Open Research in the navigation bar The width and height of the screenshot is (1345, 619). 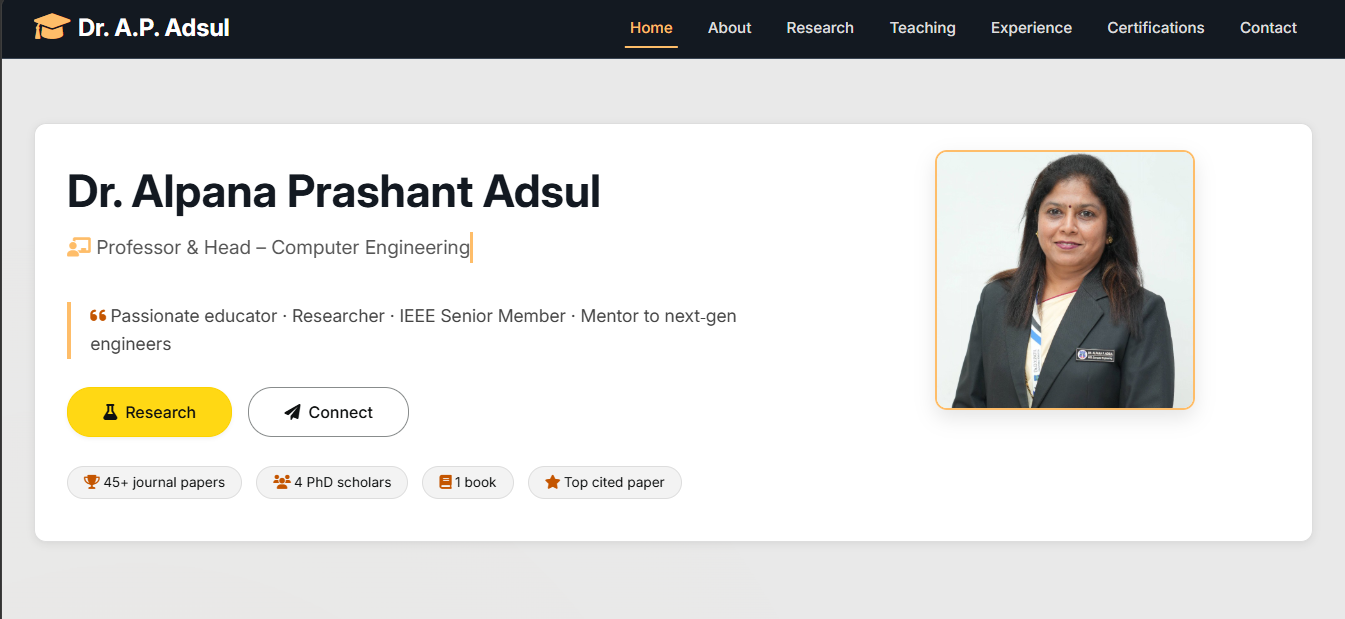[x=820, y=28]
